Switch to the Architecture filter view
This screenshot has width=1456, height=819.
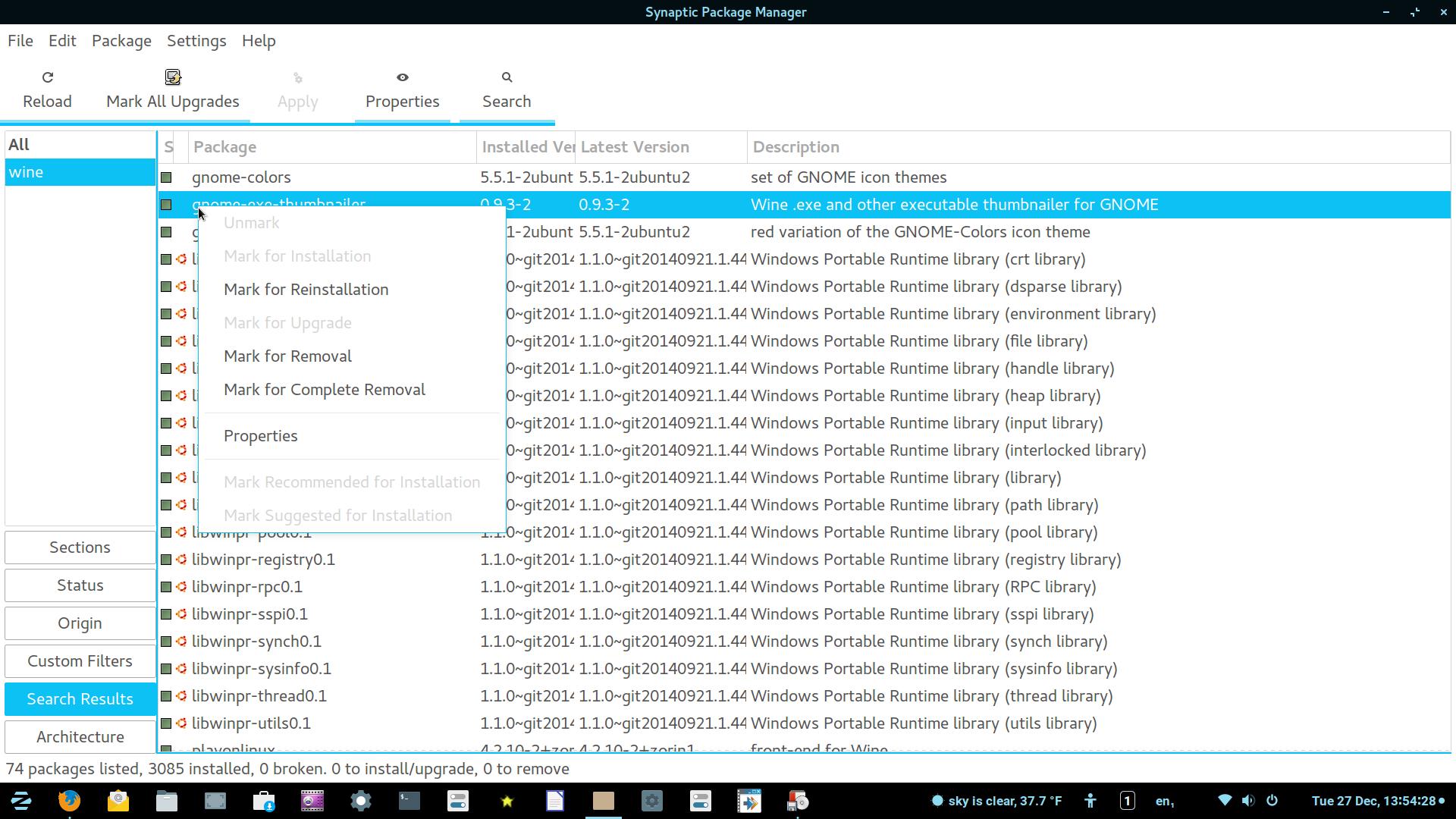[x=80, y=737]
